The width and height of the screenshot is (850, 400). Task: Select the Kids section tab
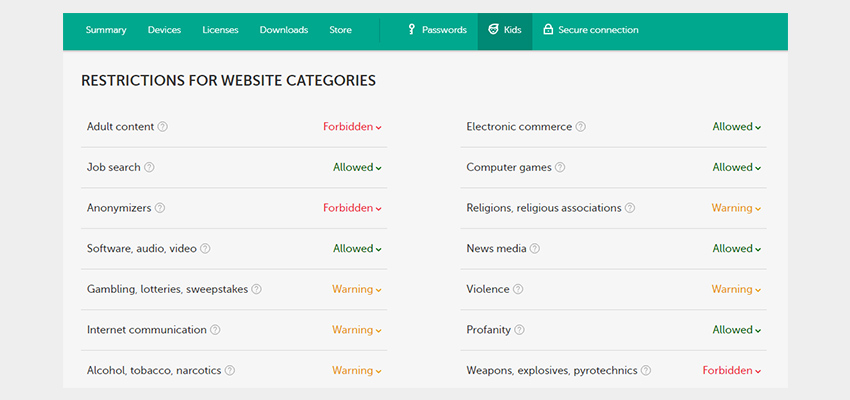[x=505, y=31]
